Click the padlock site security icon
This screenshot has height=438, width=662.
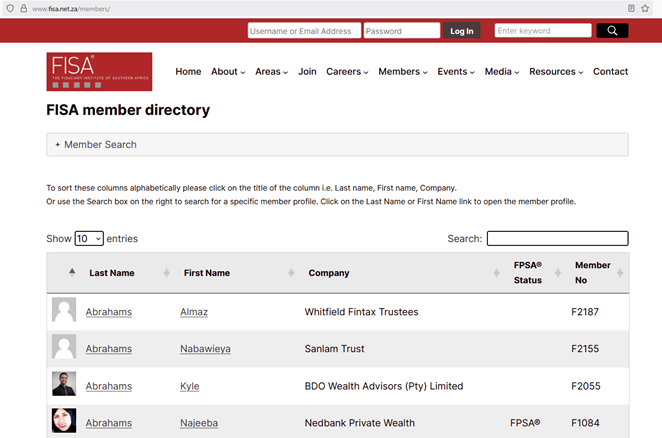24,8
